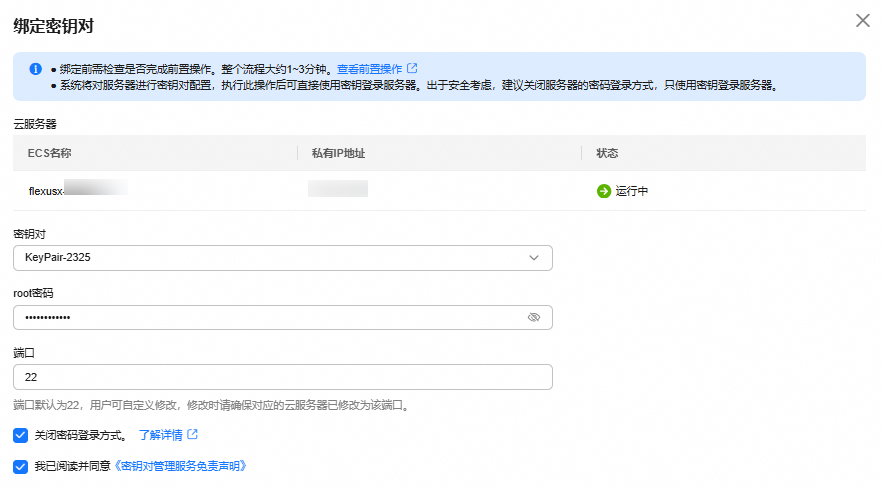Toggle password visibility eye icon
Image resolution: width=882 pixels, height=494 pixels.
tap(534, 317)
